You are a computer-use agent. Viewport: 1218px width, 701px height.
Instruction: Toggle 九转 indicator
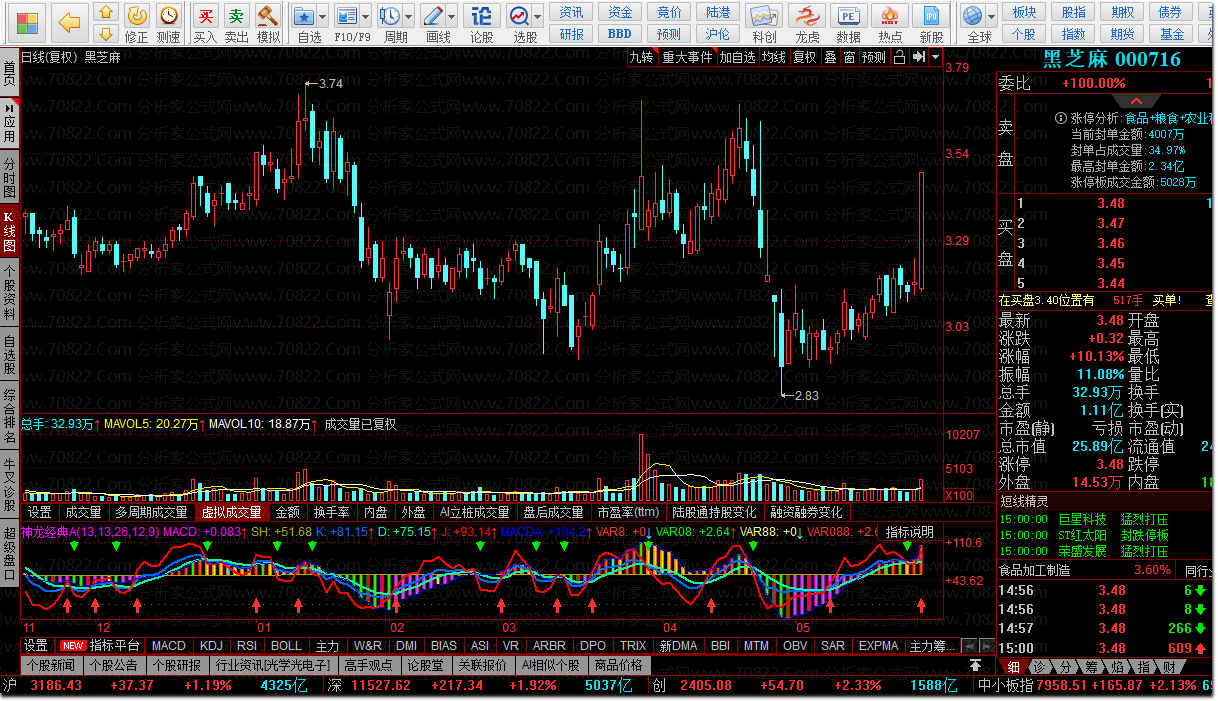click(641, 57)
